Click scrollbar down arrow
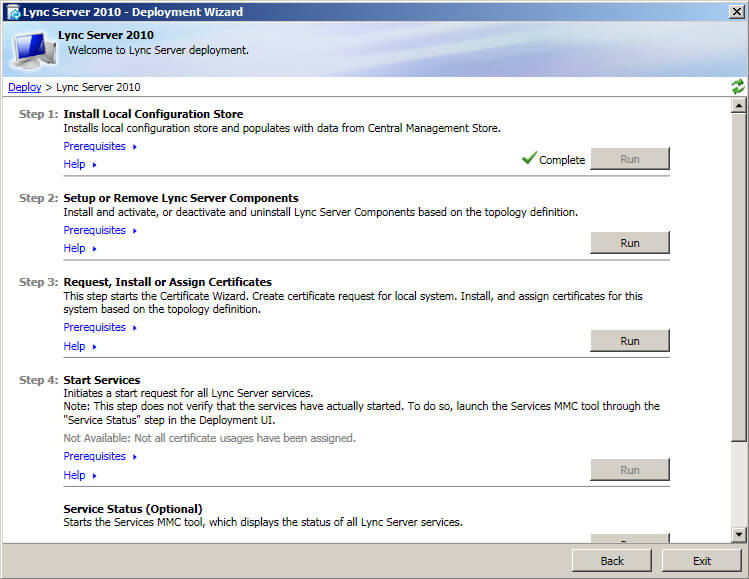This screenshot has height=579, width=749. point(738,535)
